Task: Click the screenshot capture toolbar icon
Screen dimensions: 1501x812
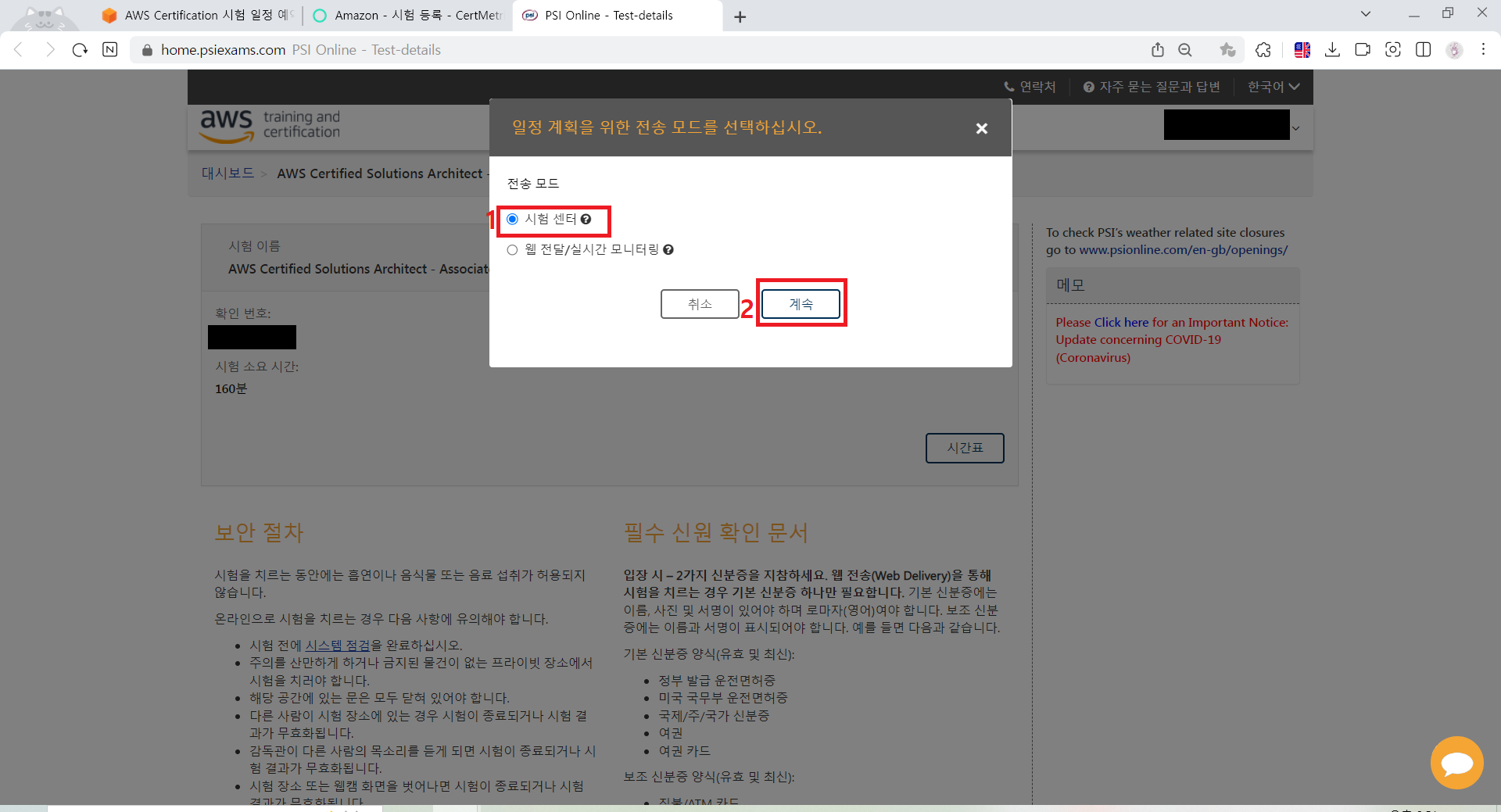Action: click(1393, 50)
